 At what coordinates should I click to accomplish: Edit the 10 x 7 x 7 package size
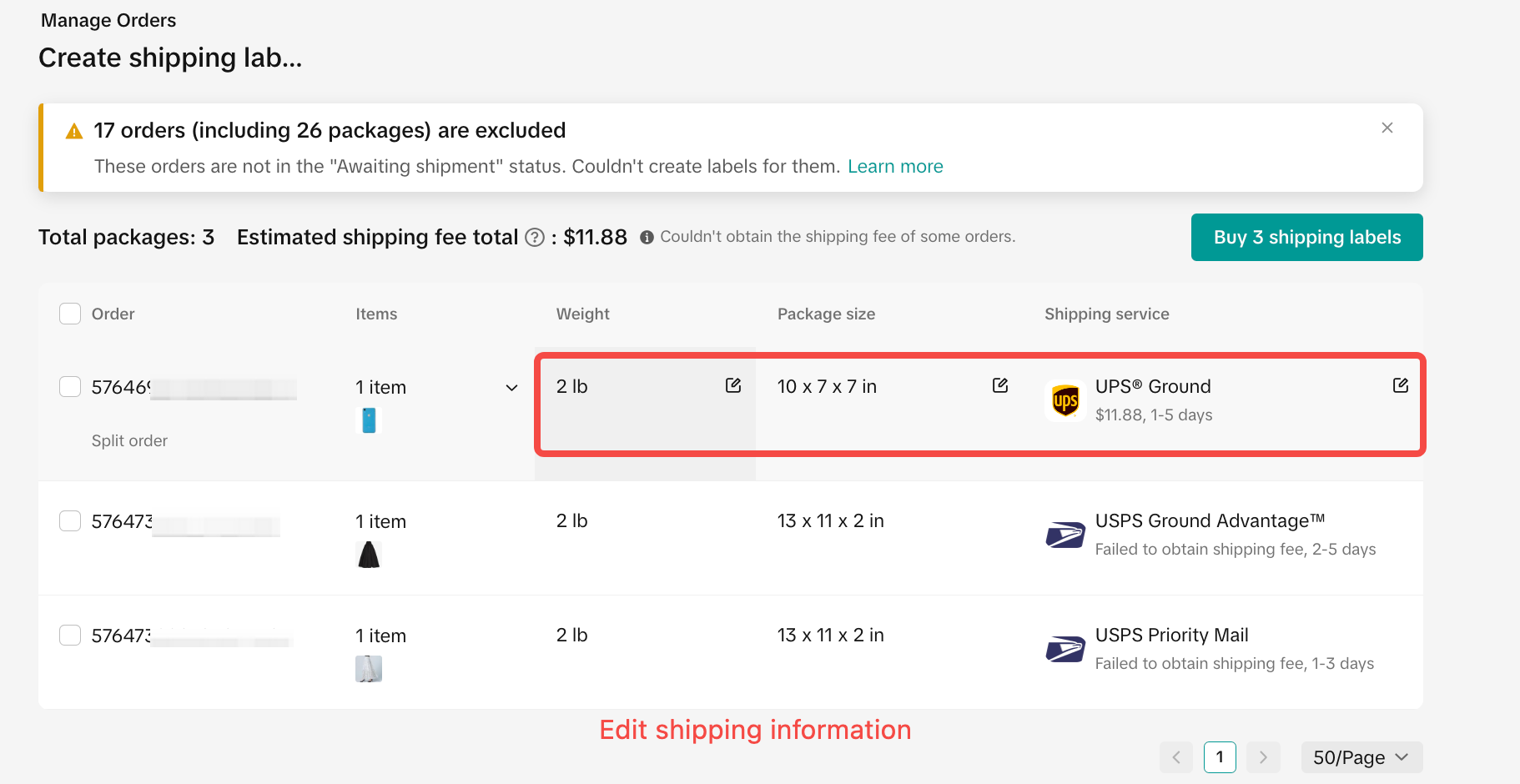(x=999, y=385)
